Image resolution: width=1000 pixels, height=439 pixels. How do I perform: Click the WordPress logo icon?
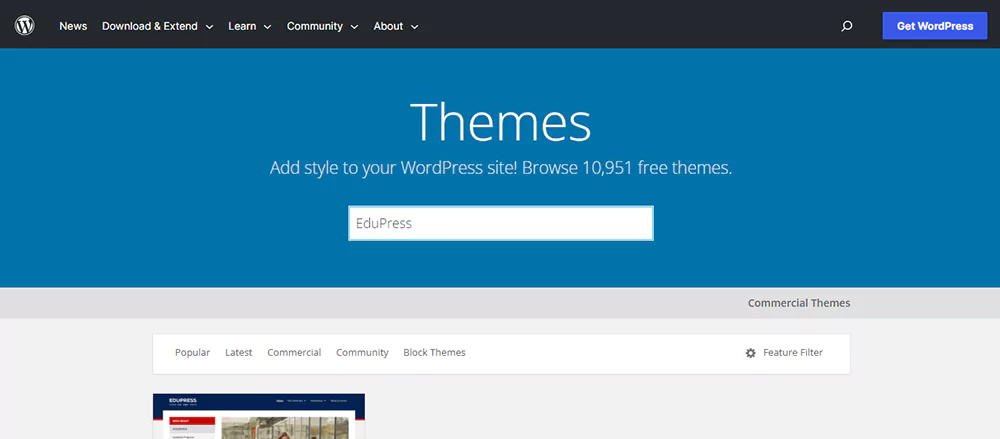(24, 26)
